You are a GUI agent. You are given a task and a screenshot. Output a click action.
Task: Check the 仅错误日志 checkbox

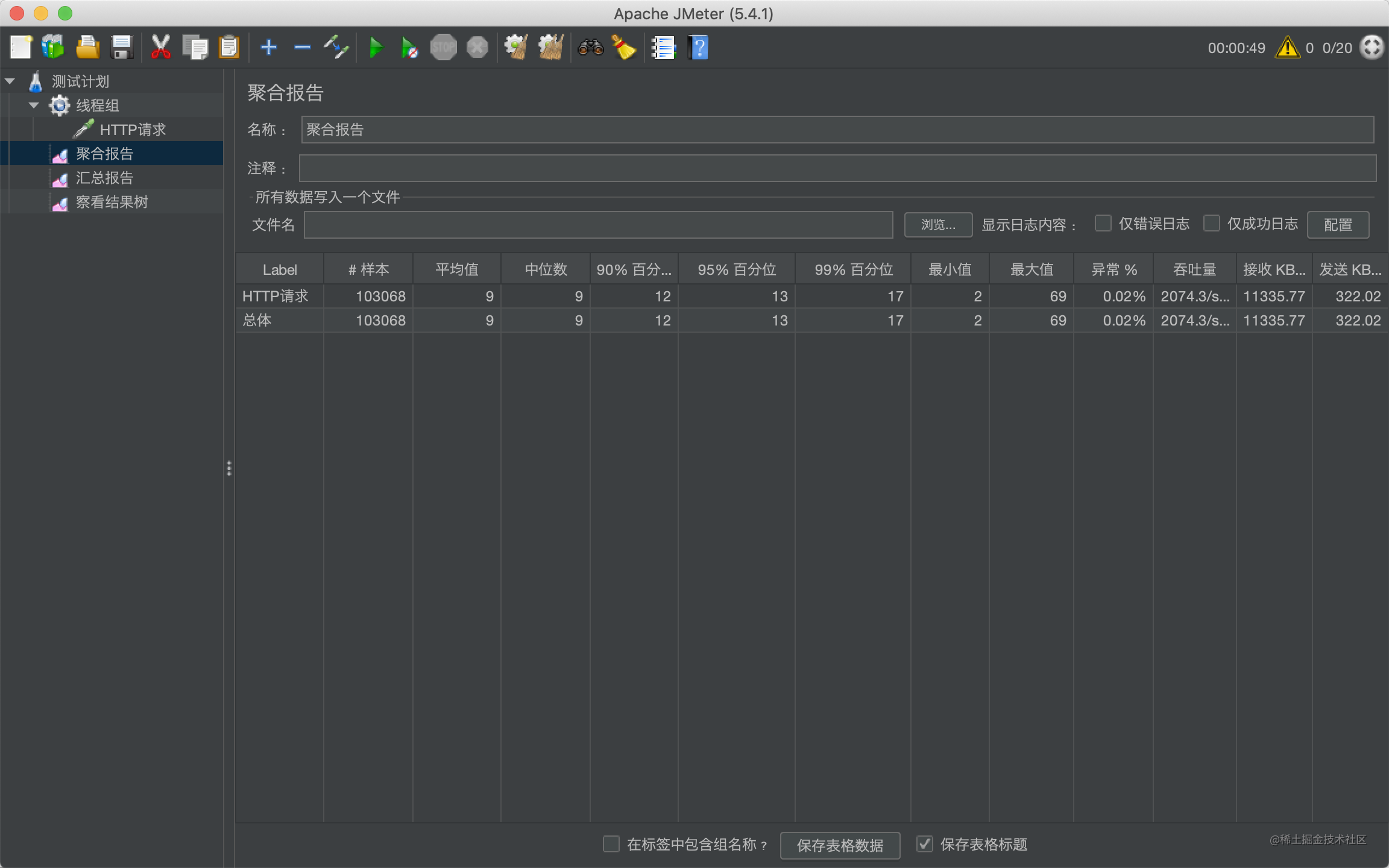(x=1103, y=224)
